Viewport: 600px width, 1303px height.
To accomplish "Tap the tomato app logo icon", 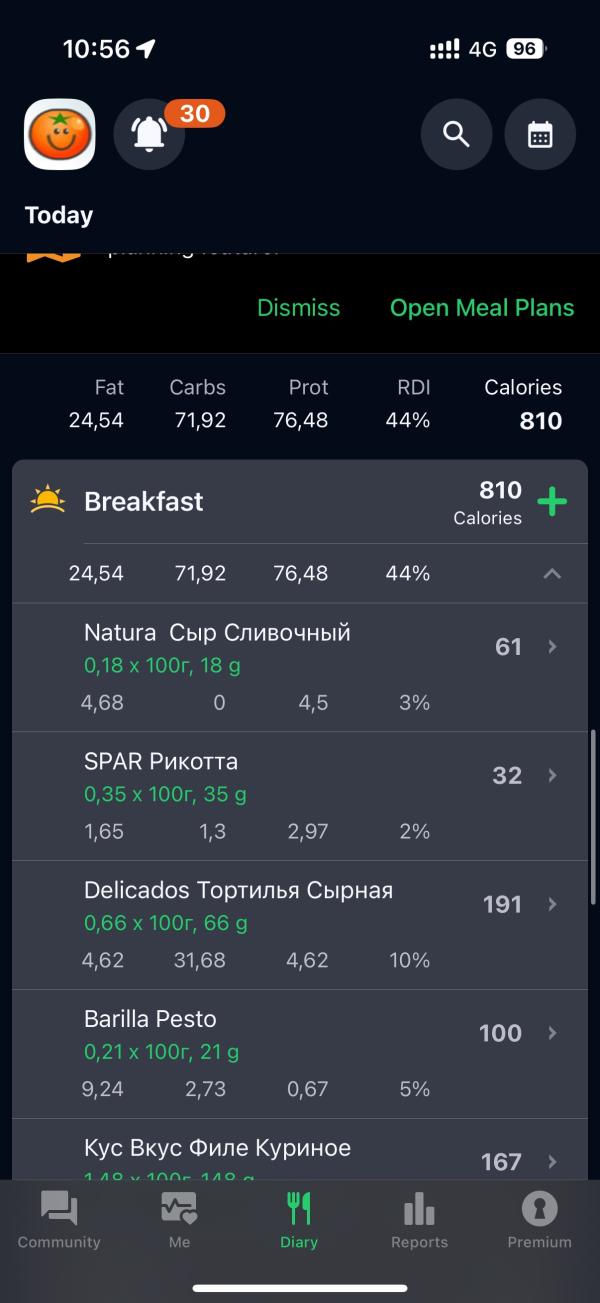I will (x=60, y=134).
